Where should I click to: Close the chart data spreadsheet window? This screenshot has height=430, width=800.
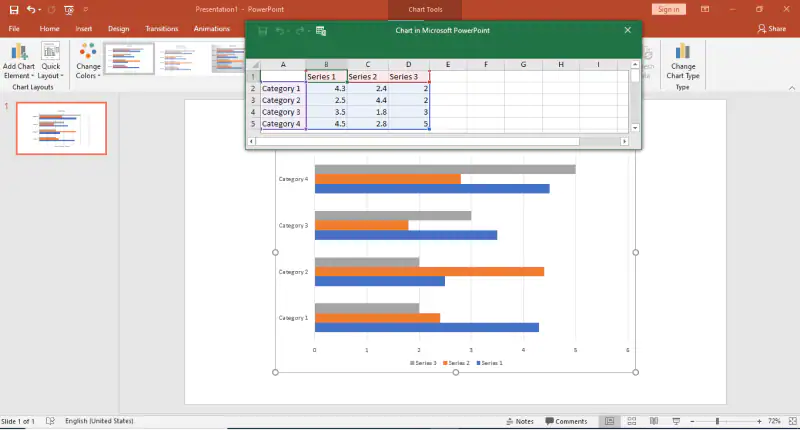point(628,30)
